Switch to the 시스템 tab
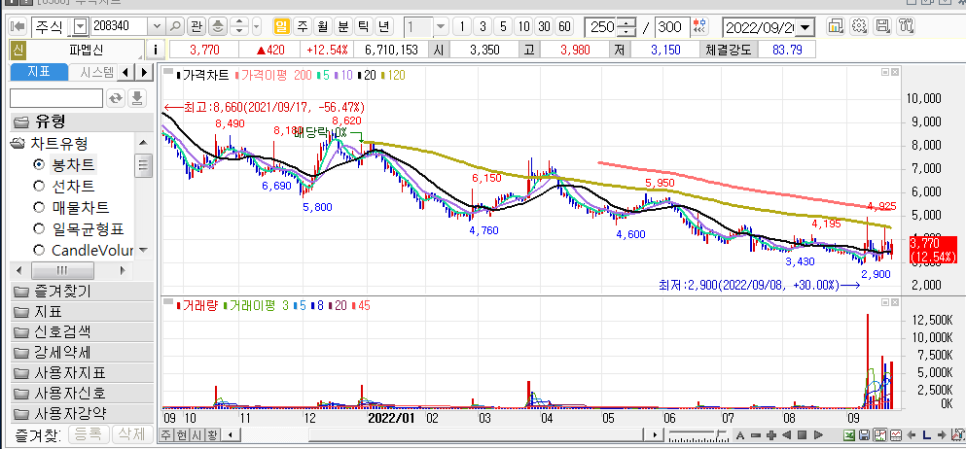Image resolution: width=966 pixels, height=449 pixels. [96, 72]
